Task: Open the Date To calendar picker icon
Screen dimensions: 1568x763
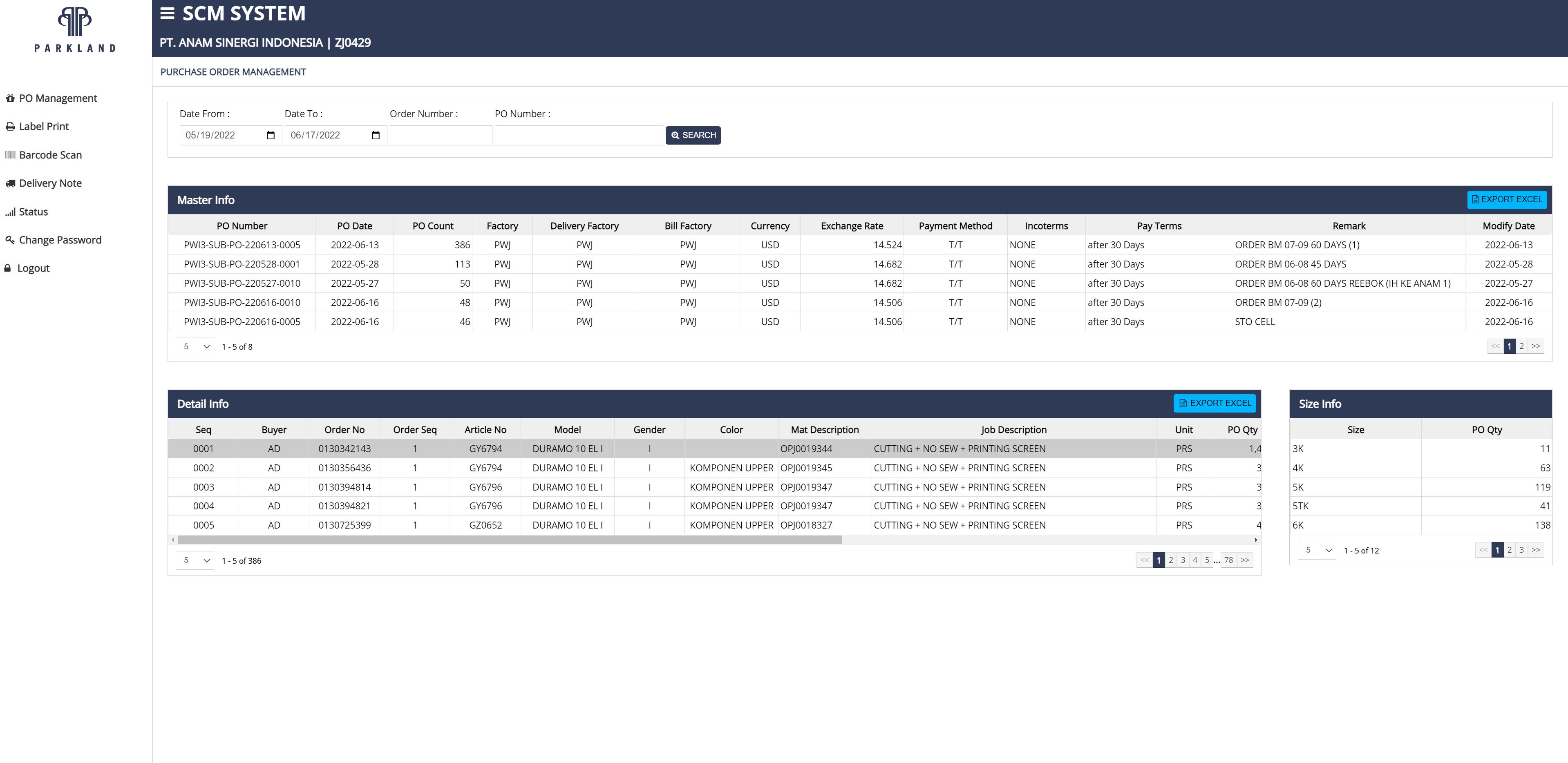Action: (376, 135)
